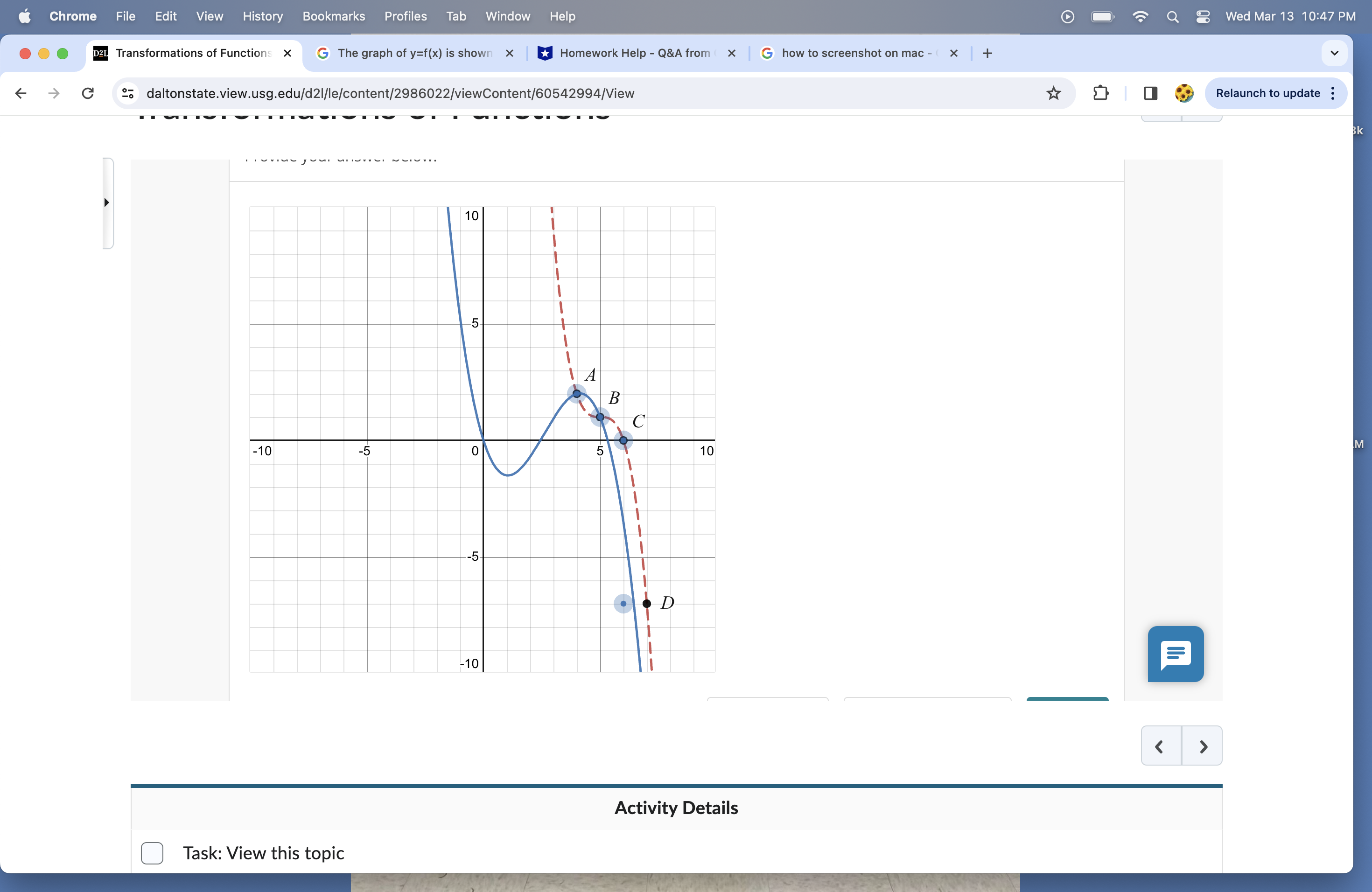Go to previous topic with left chevron
This screenshot has width=1372, height=892.
click(1160, 746)
